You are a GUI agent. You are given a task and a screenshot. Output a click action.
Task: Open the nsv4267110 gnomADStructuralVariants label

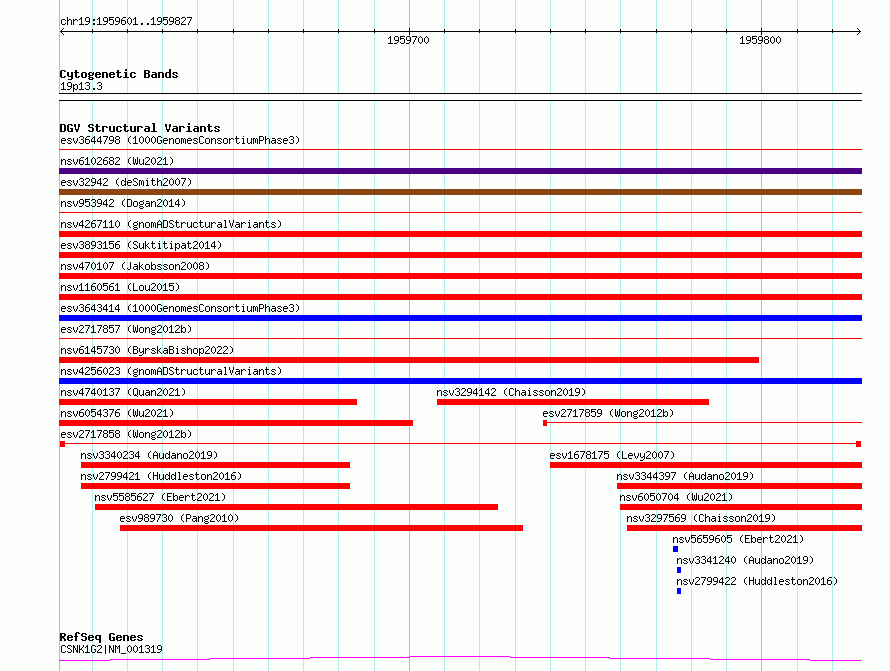click(x=171, y=224)
